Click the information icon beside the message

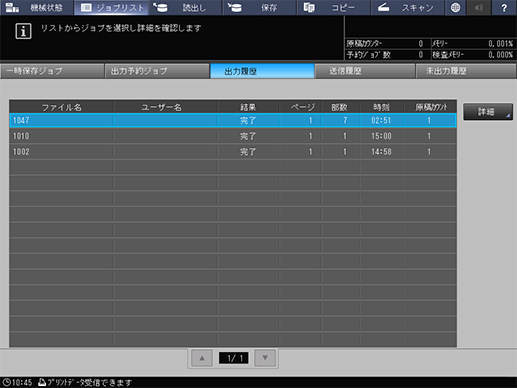tap(23, 31)
